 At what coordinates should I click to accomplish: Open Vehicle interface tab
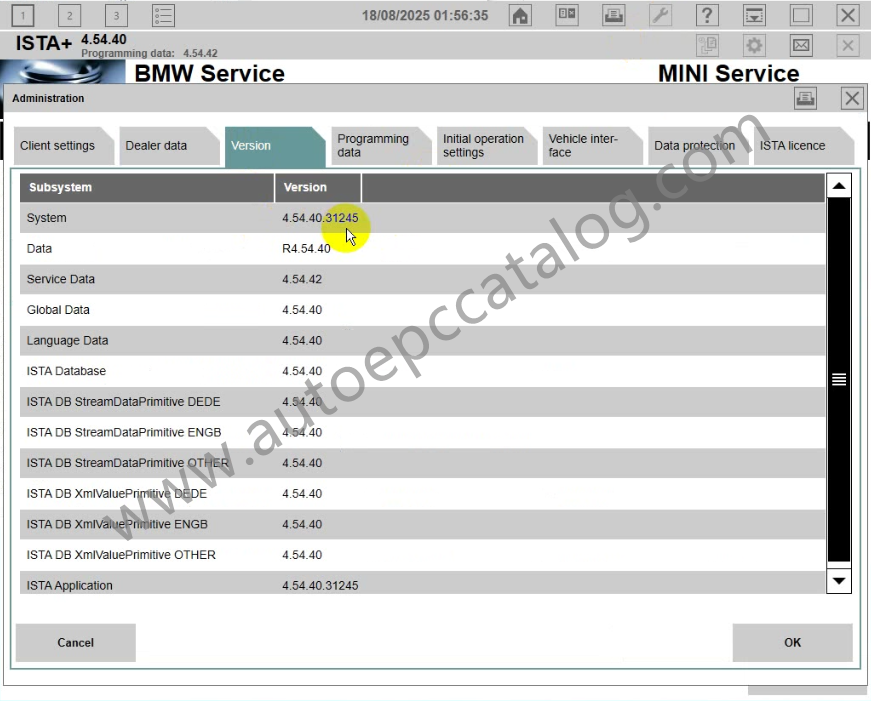point(592,146)
